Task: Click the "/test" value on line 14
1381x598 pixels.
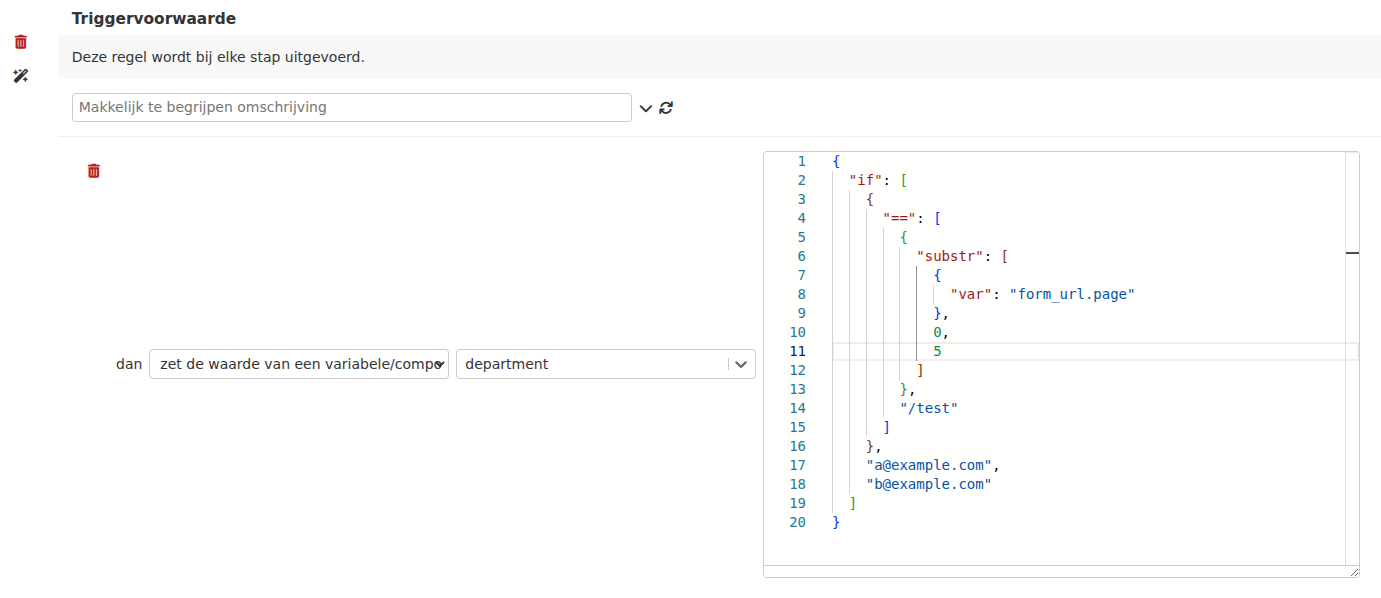Action: tap(929, 408)
